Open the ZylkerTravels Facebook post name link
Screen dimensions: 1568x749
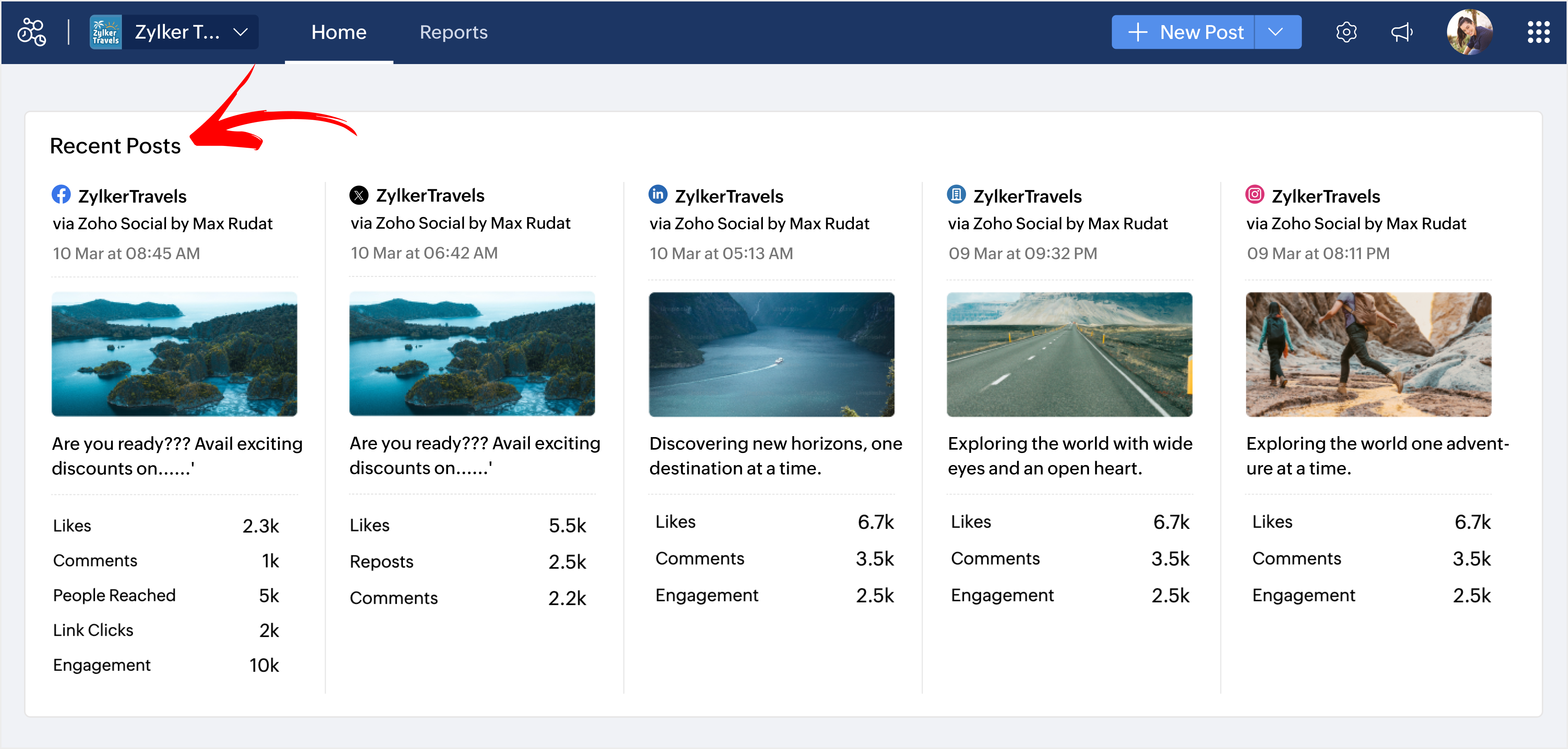tap(132, 197)
